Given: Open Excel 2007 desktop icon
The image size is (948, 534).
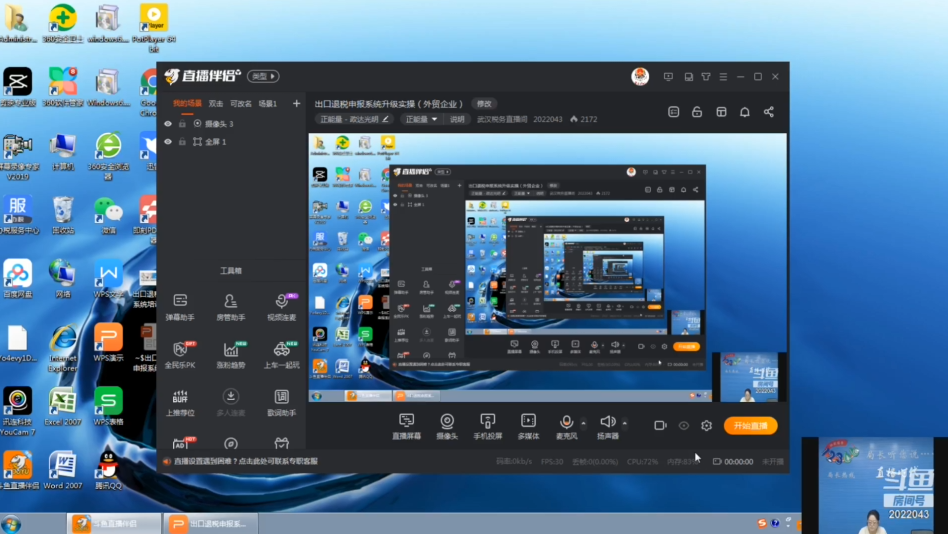Looking at the screenshot, I should tap(62, 406).
